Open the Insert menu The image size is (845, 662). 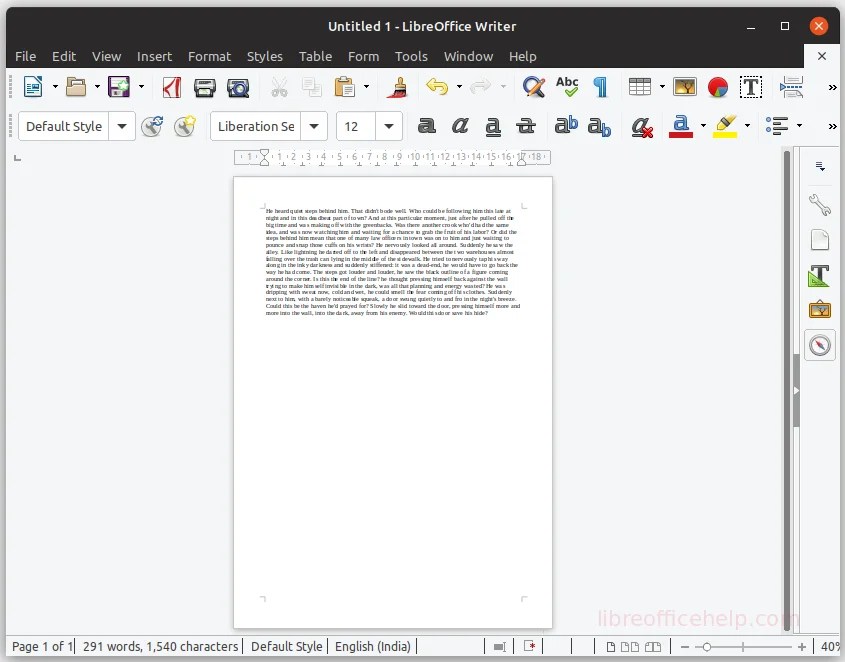point(154,56)
